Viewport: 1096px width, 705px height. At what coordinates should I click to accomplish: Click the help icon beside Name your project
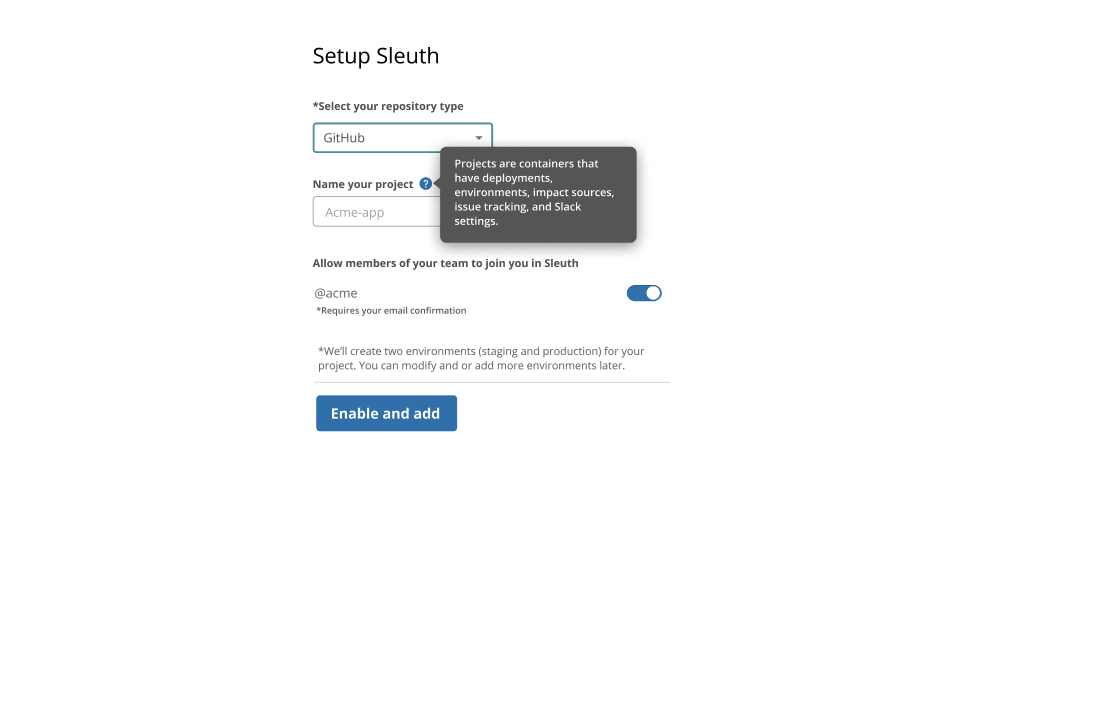[426, 184]
